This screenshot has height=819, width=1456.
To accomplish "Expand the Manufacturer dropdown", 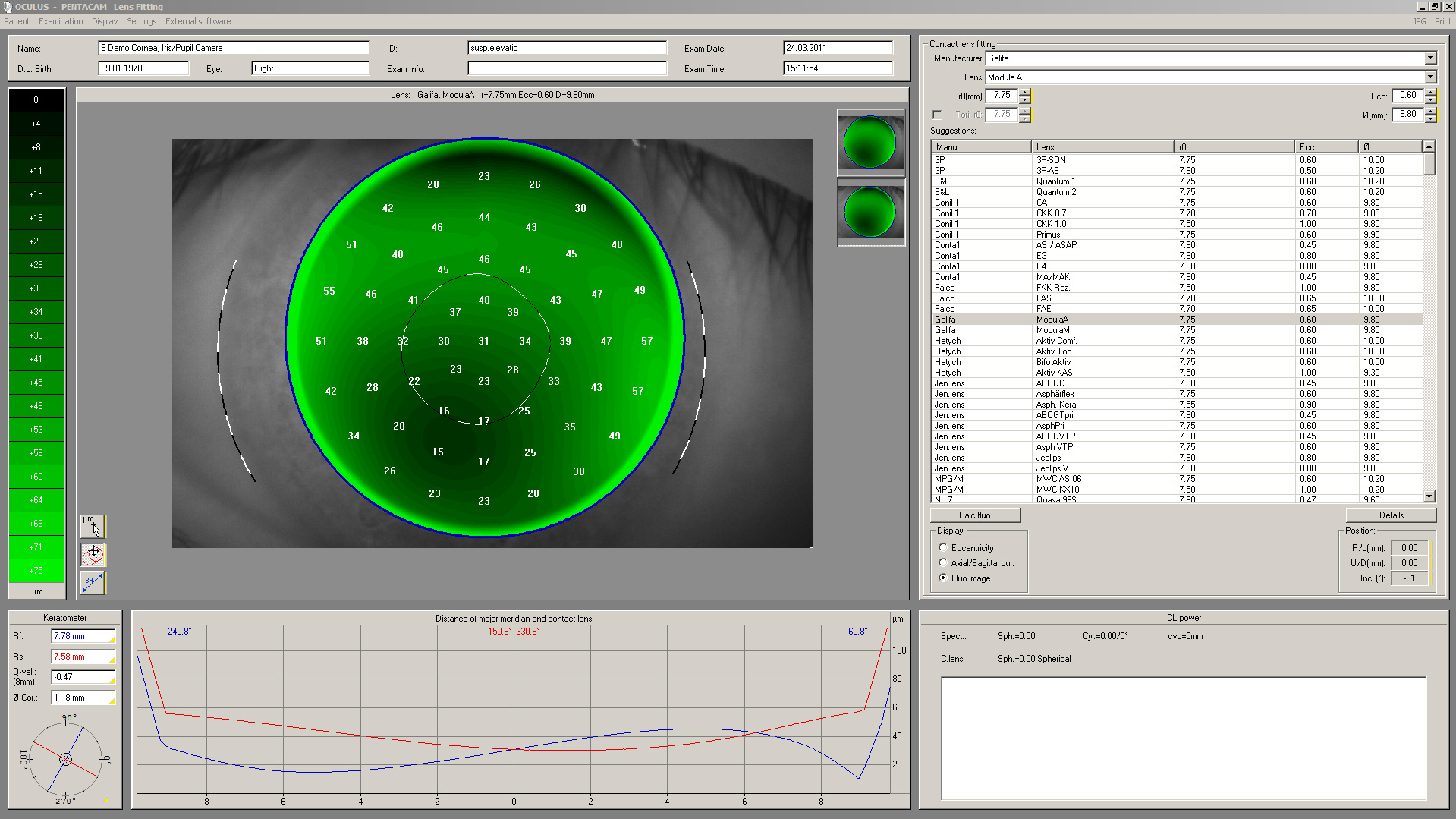I will pyautogui.click(x=1430, y=58).
